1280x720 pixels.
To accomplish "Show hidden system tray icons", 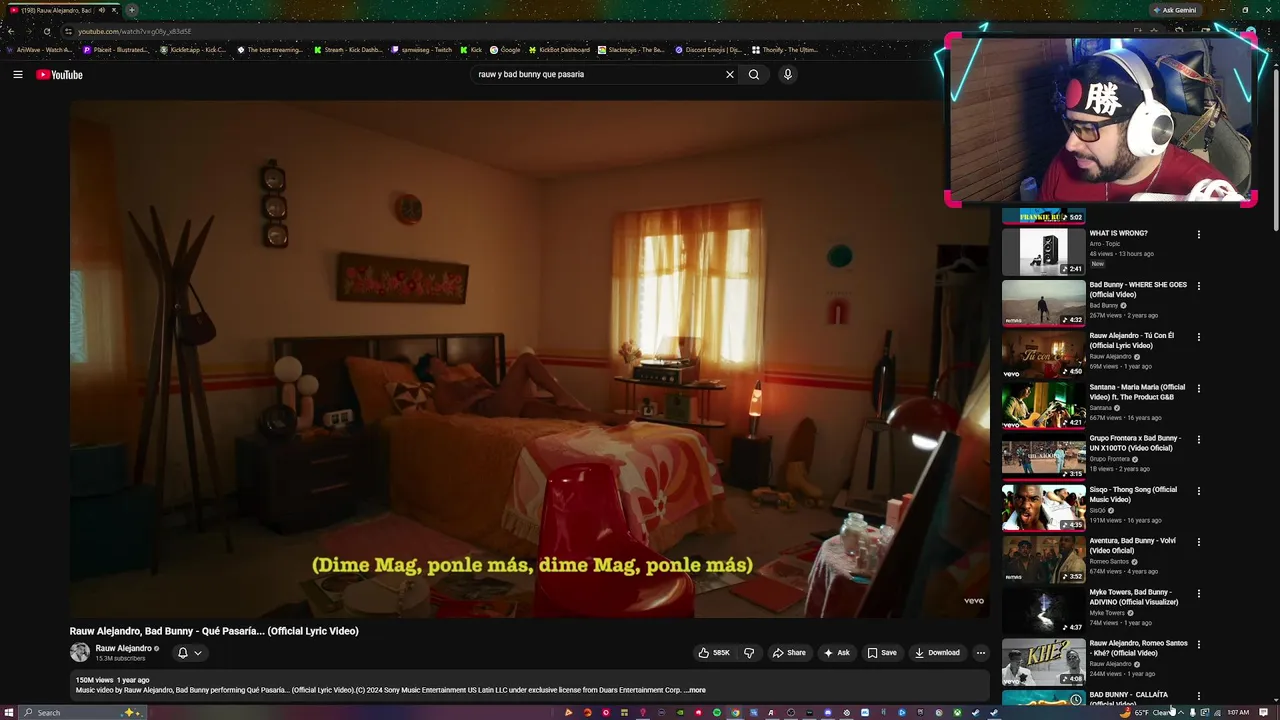I will (x=1181, y=712).
